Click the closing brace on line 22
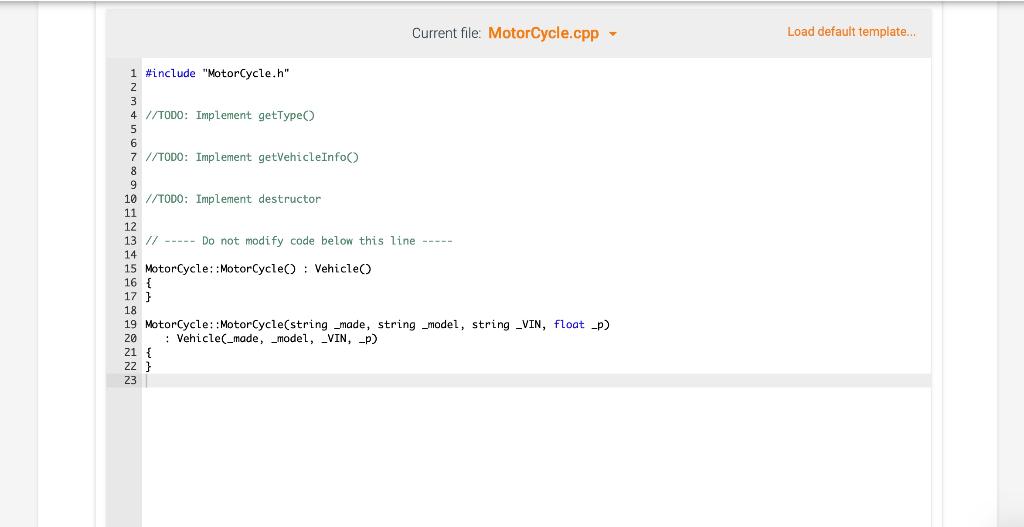1024x527 pixels. coord(148,366)
